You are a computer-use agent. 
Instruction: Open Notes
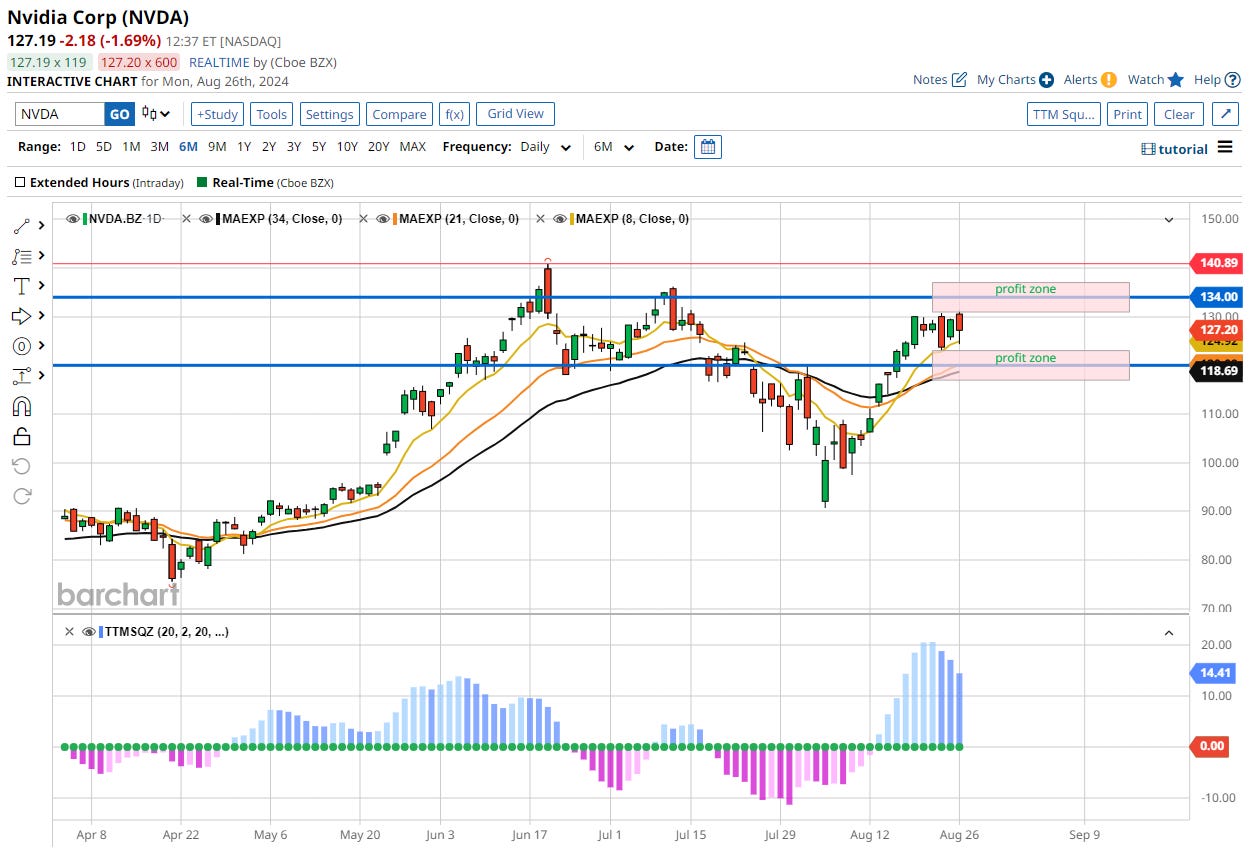[940, 80]
